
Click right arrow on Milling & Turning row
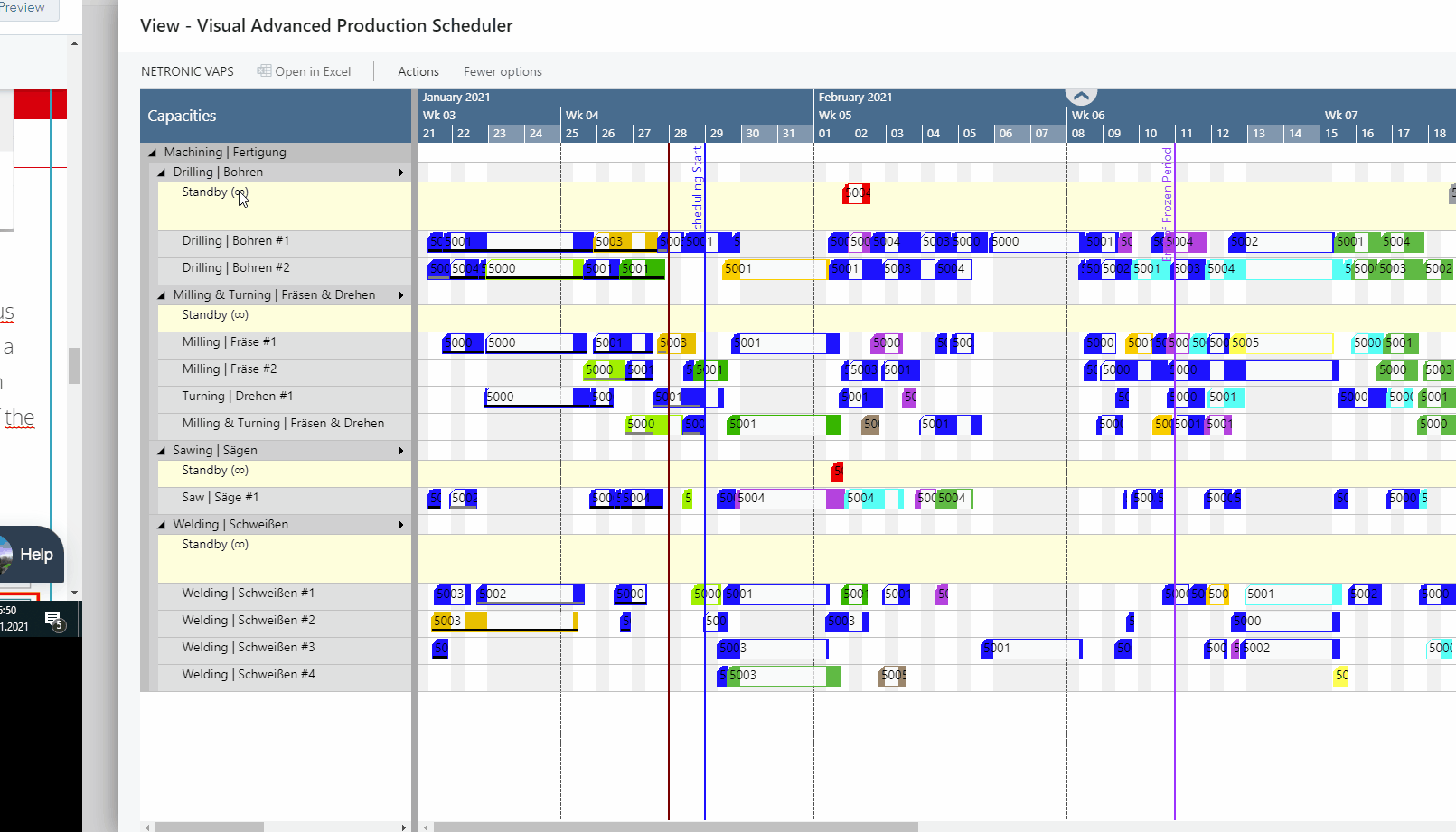pos(400,295)
